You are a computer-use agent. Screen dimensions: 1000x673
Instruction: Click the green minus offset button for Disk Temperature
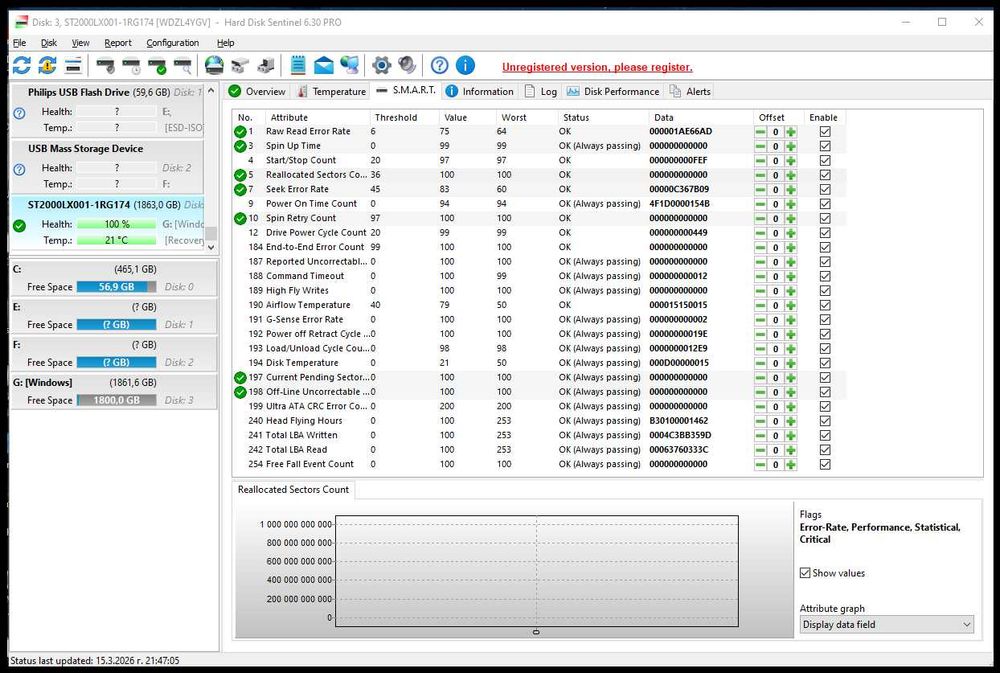(760, 363)
